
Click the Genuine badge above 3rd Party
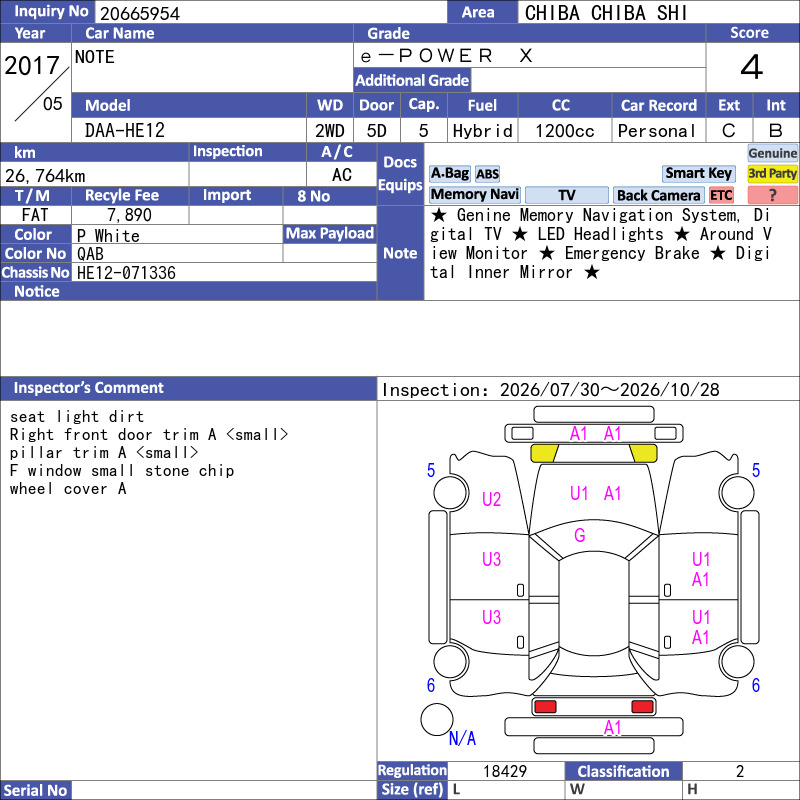point(772,153)
